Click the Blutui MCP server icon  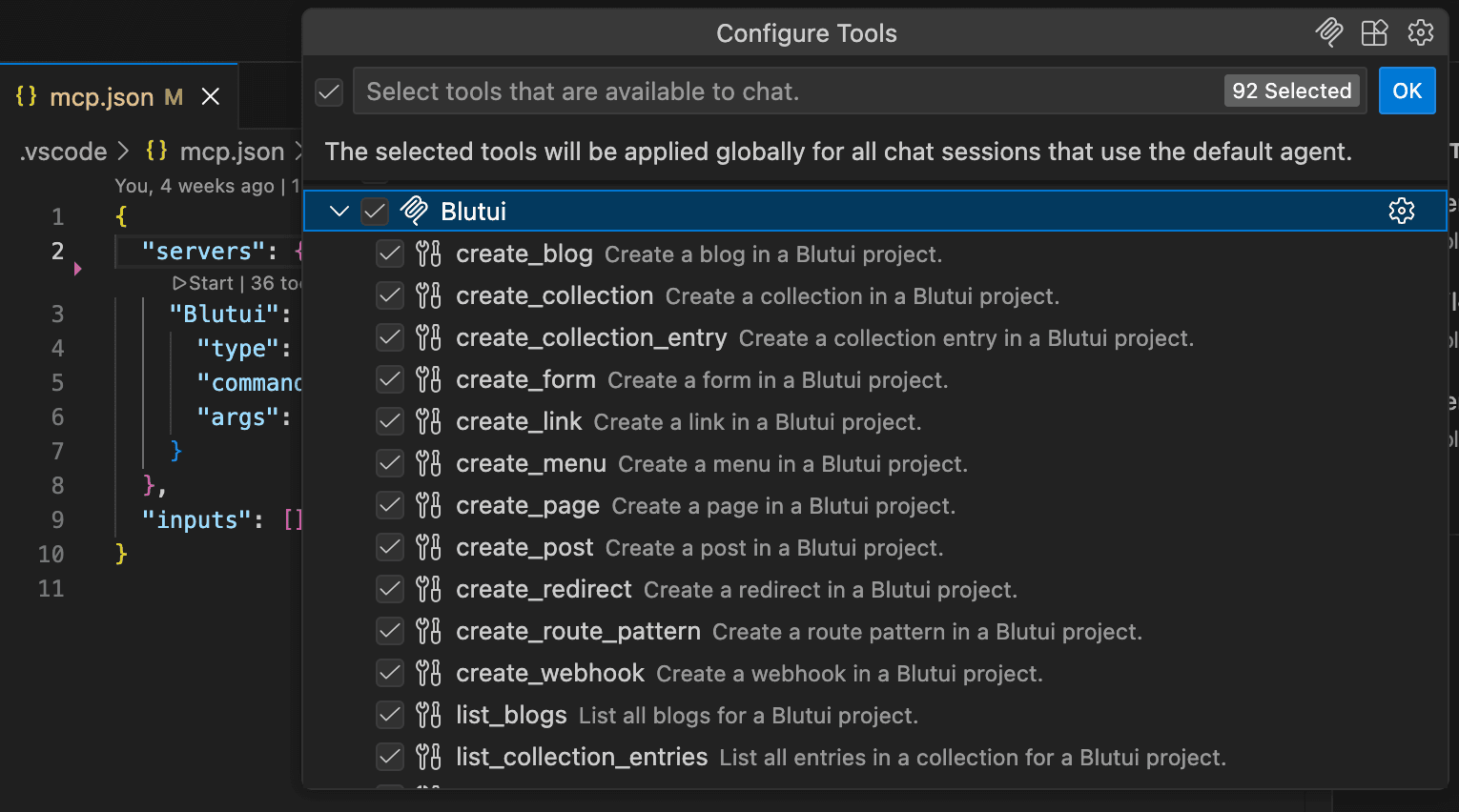coord(414,211)
